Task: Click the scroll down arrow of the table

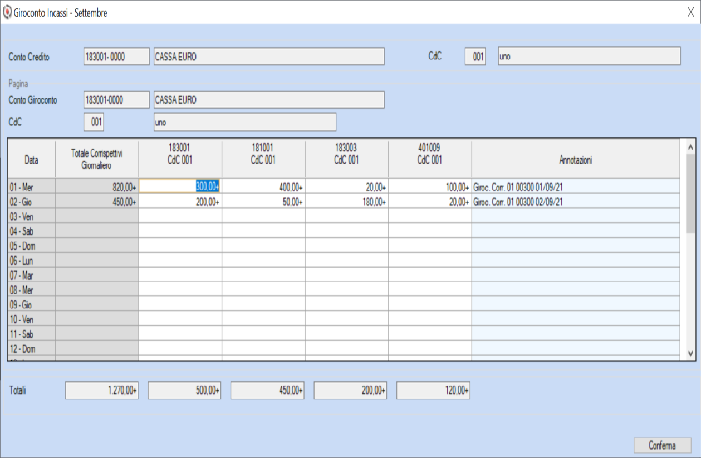Action: [690, 353]
